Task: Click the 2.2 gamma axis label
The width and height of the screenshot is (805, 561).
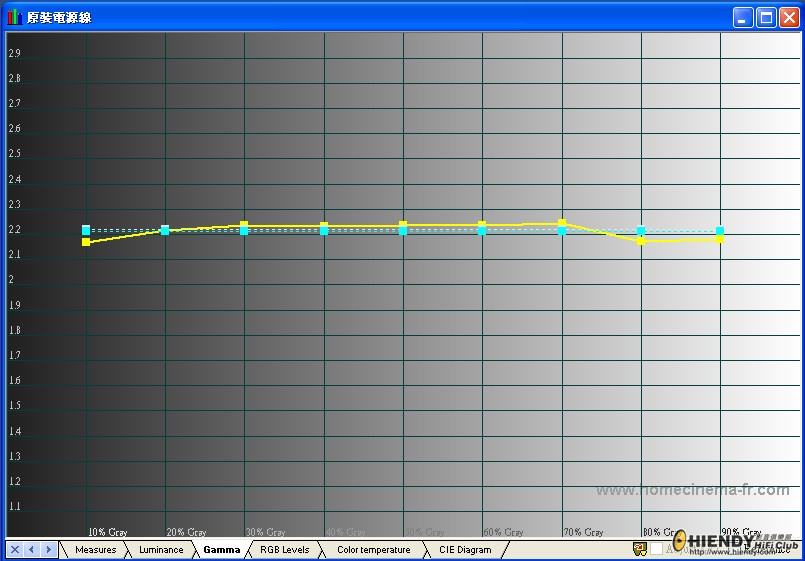Action: 14,229
